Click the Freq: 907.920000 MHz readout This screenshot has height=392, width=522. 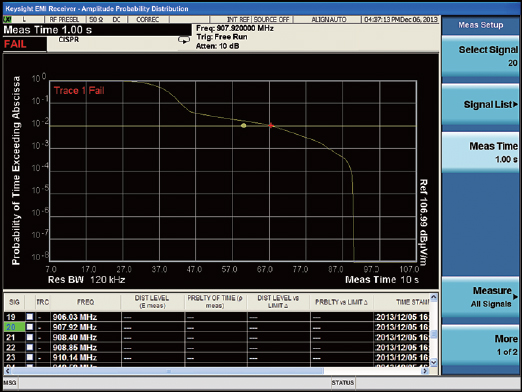coord(235,28)
